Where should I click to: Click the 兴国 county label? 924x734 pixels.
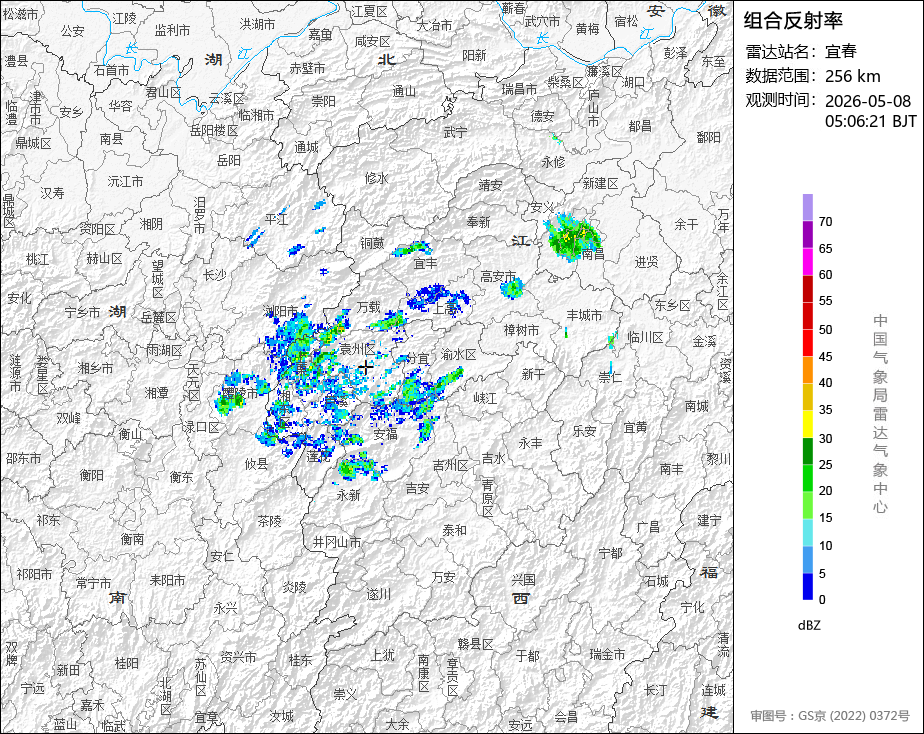523,580
